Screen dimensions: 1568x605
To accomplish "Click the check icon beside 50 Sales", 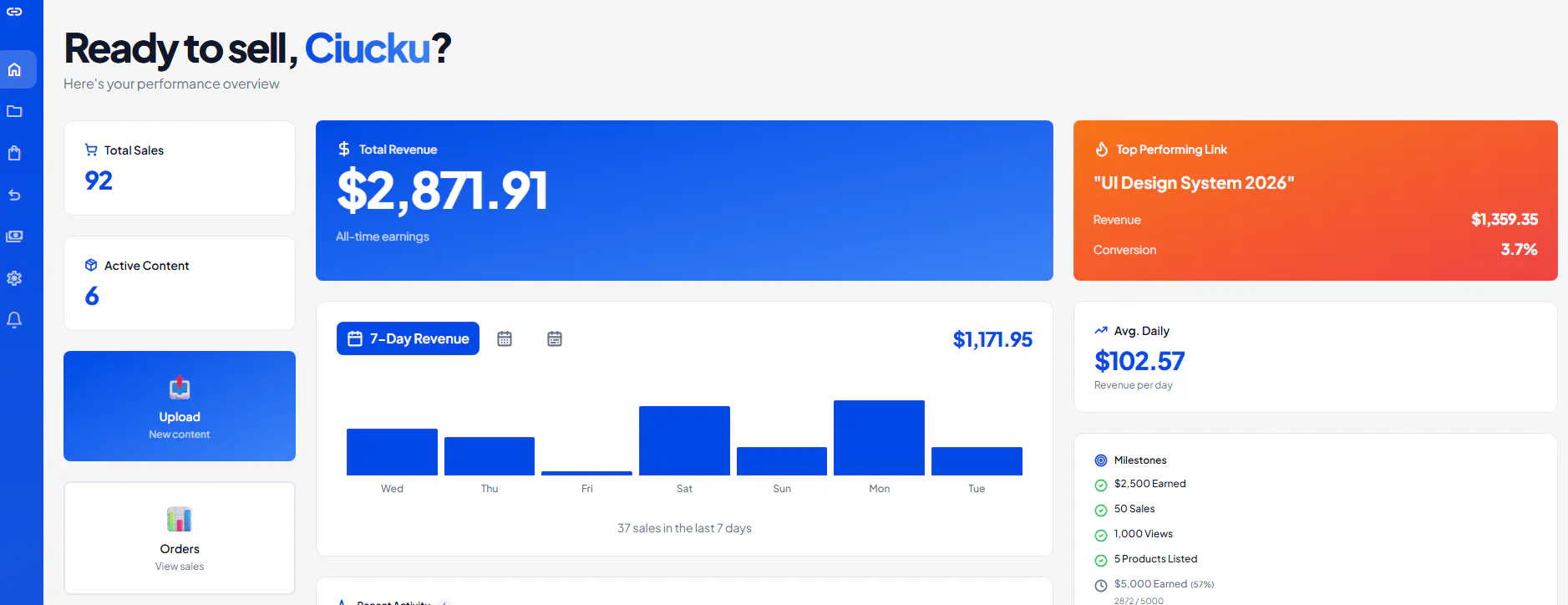I will coord(1101,510).
